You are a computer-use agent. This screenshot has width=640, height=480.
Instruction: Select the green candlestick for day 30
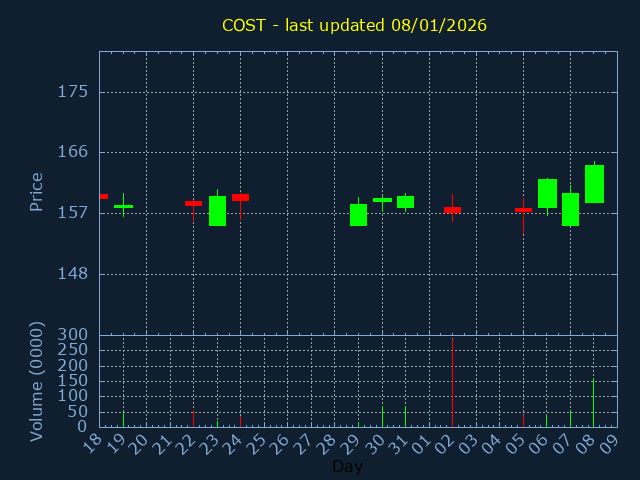[382, 200]
